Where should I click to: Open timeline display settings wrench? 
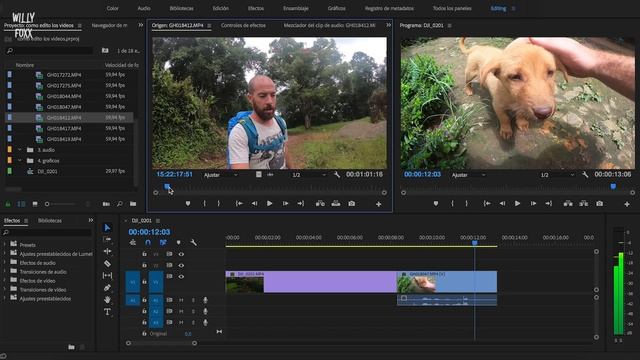click(x=193, y=242)
